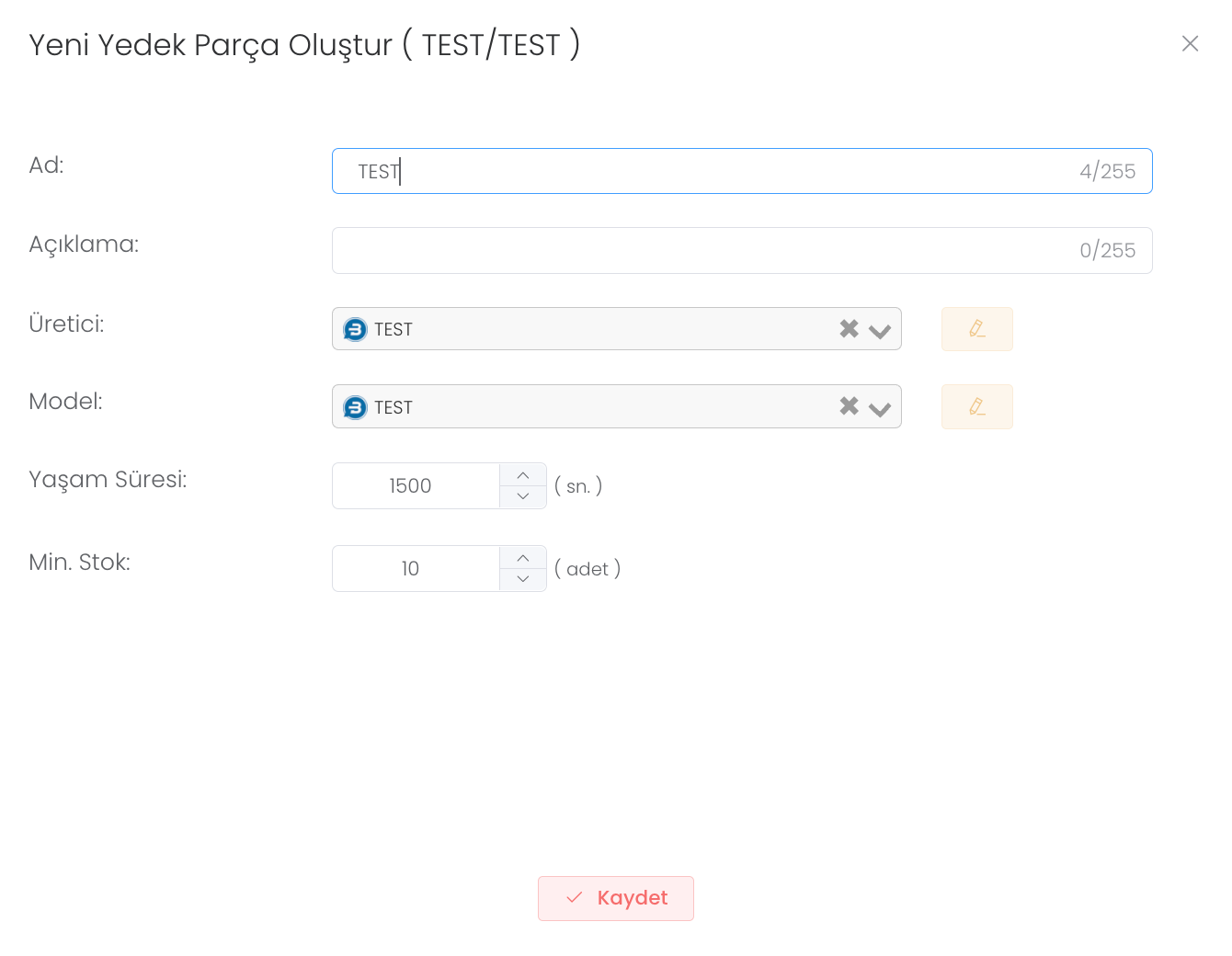Increase the Yaşam Süresi value
Viewport: 1232px width, 956px height.
[523, 475]
